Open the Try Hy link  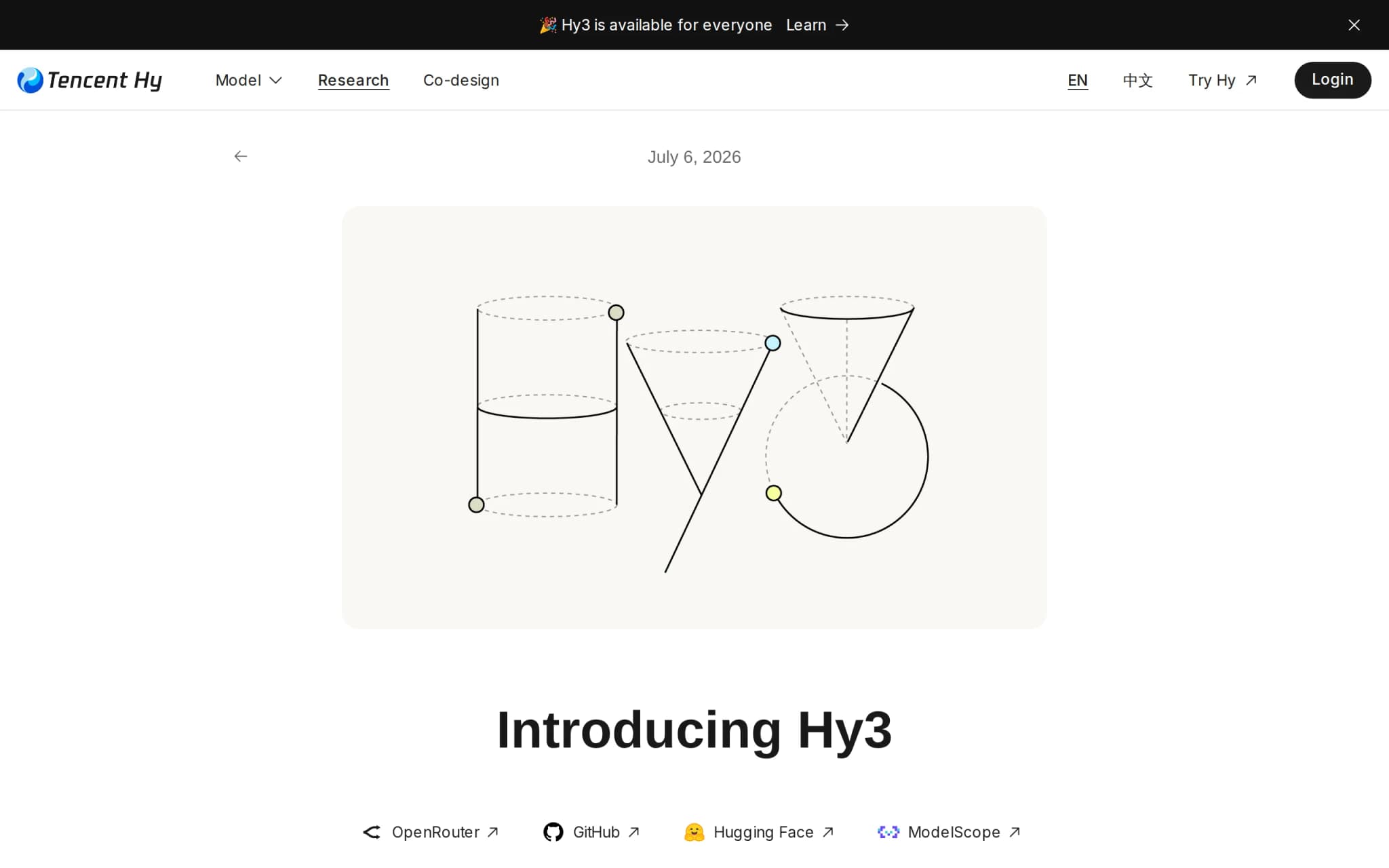[x=1223, y=80]
